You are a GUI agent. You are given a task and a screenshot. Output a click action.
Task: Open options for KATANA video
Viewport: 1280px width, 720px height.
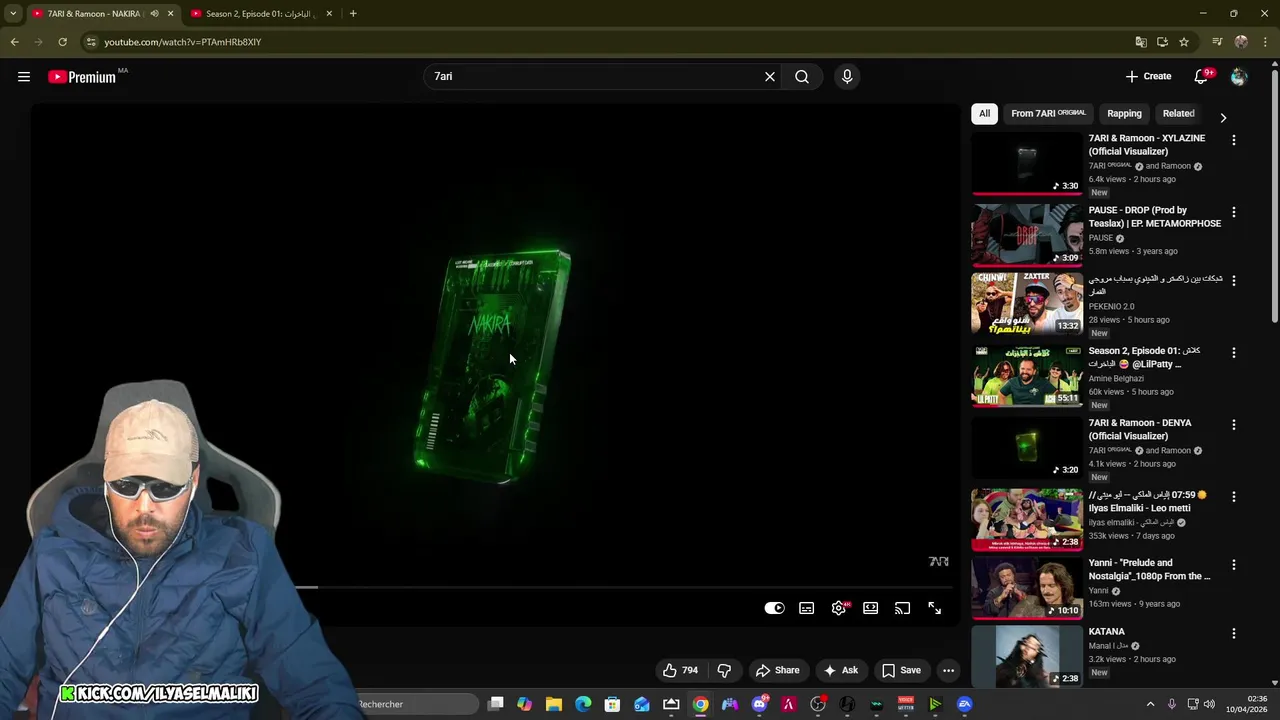1234,634
